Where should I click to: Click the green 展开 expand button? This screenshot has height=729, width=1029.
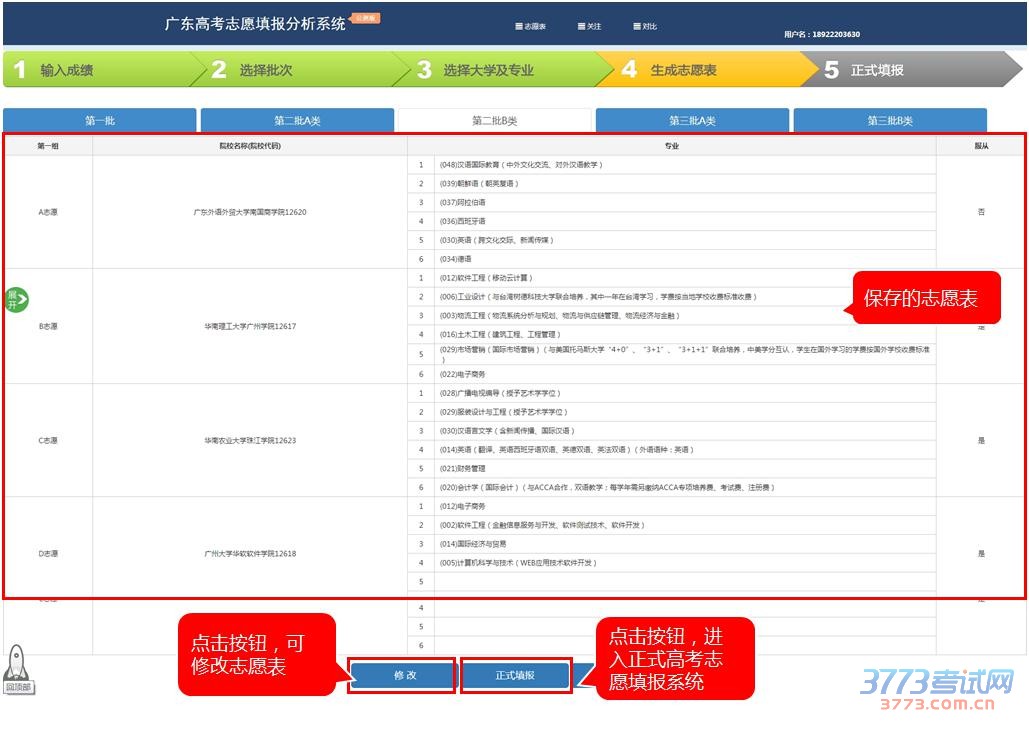point(17,298)
